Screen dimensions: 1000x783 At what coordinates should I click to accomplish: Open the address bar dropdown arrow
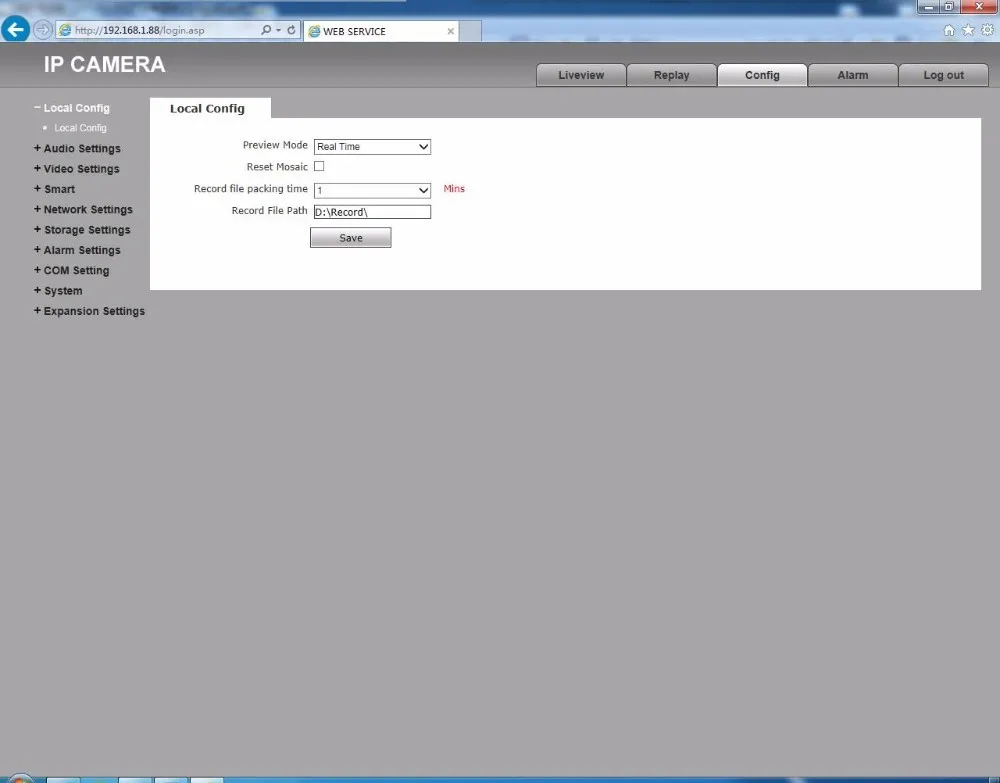[x=279, y=30]
